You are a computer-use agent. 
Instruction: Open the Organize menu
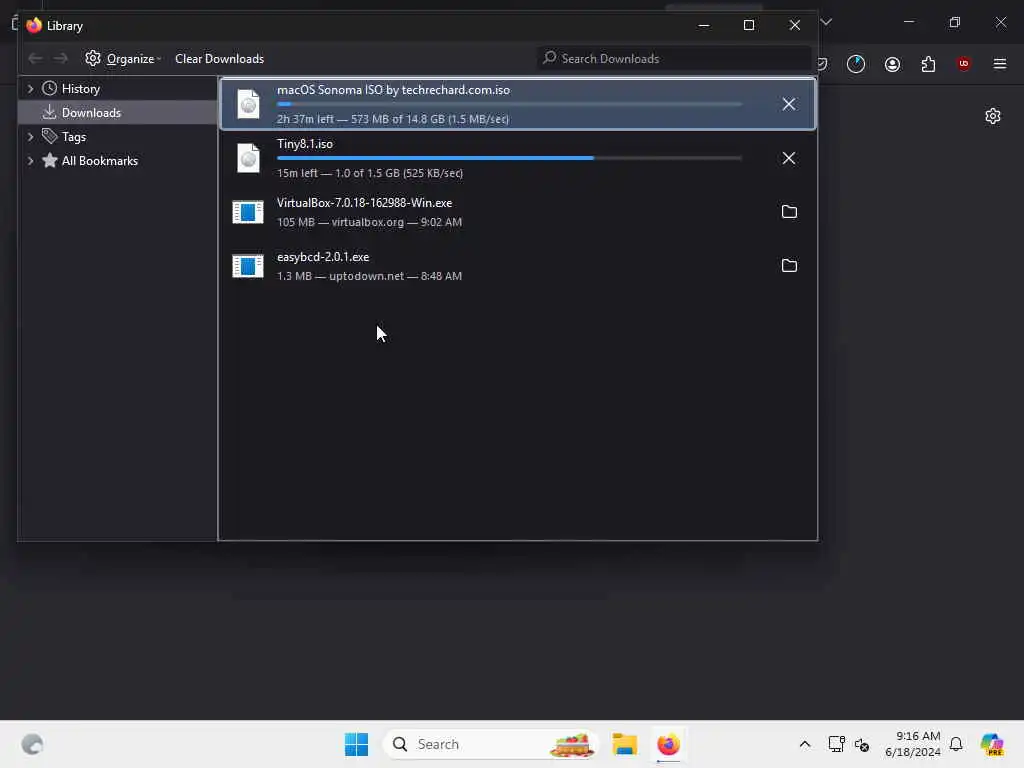(x=123, y=59)
